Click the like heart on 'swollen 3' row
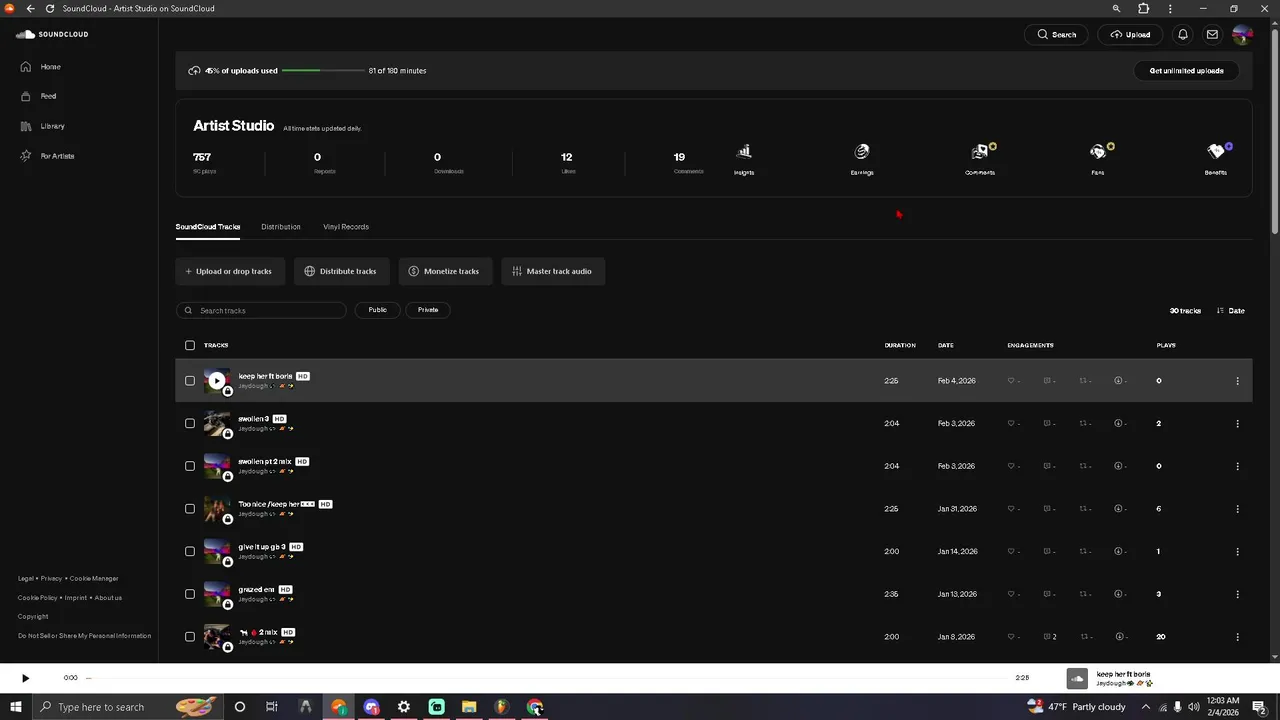1280x720 pixels. coord(1011,424)
